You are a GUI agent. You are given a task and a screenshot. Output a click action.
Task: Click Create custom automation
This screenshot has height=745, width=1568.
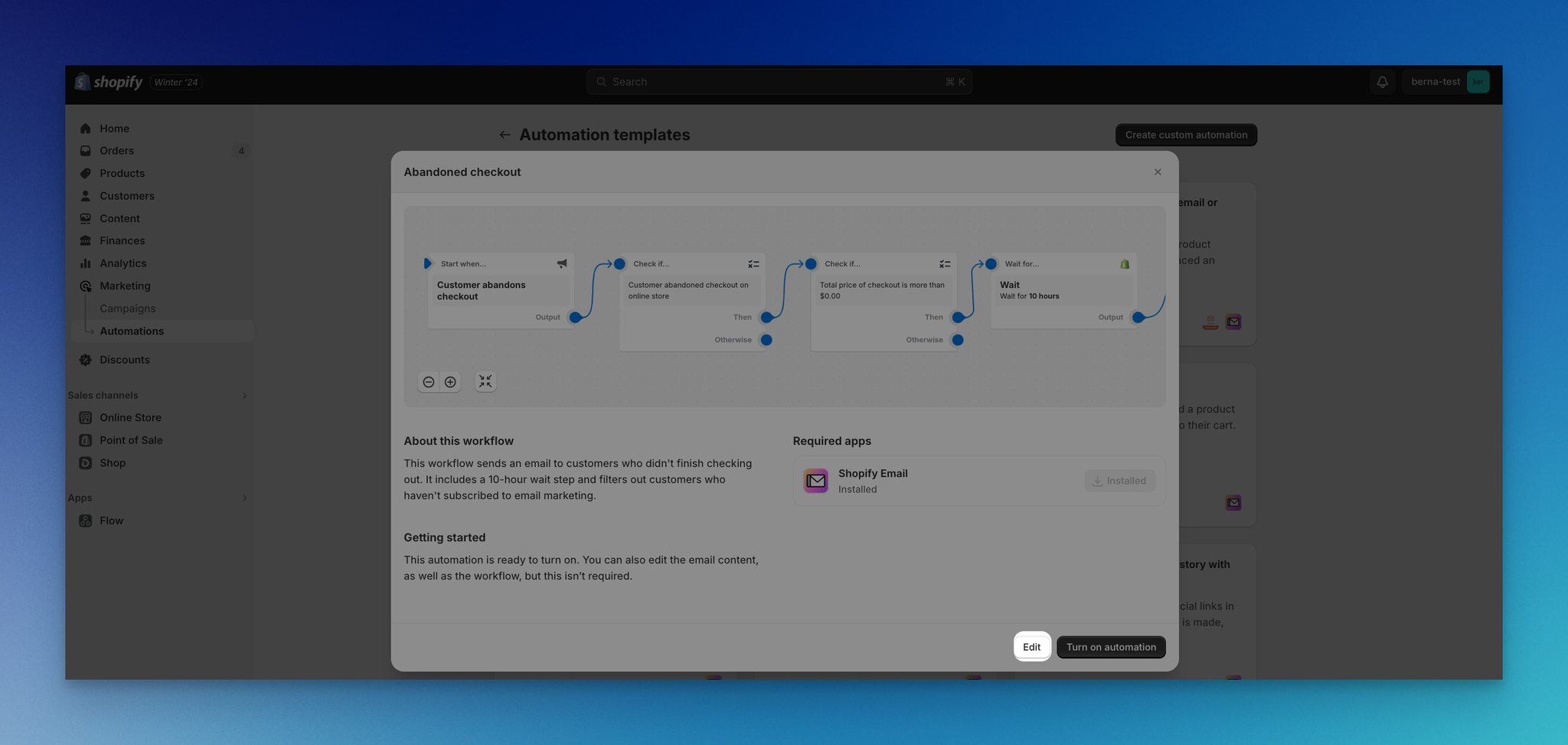coord(1186,135)
